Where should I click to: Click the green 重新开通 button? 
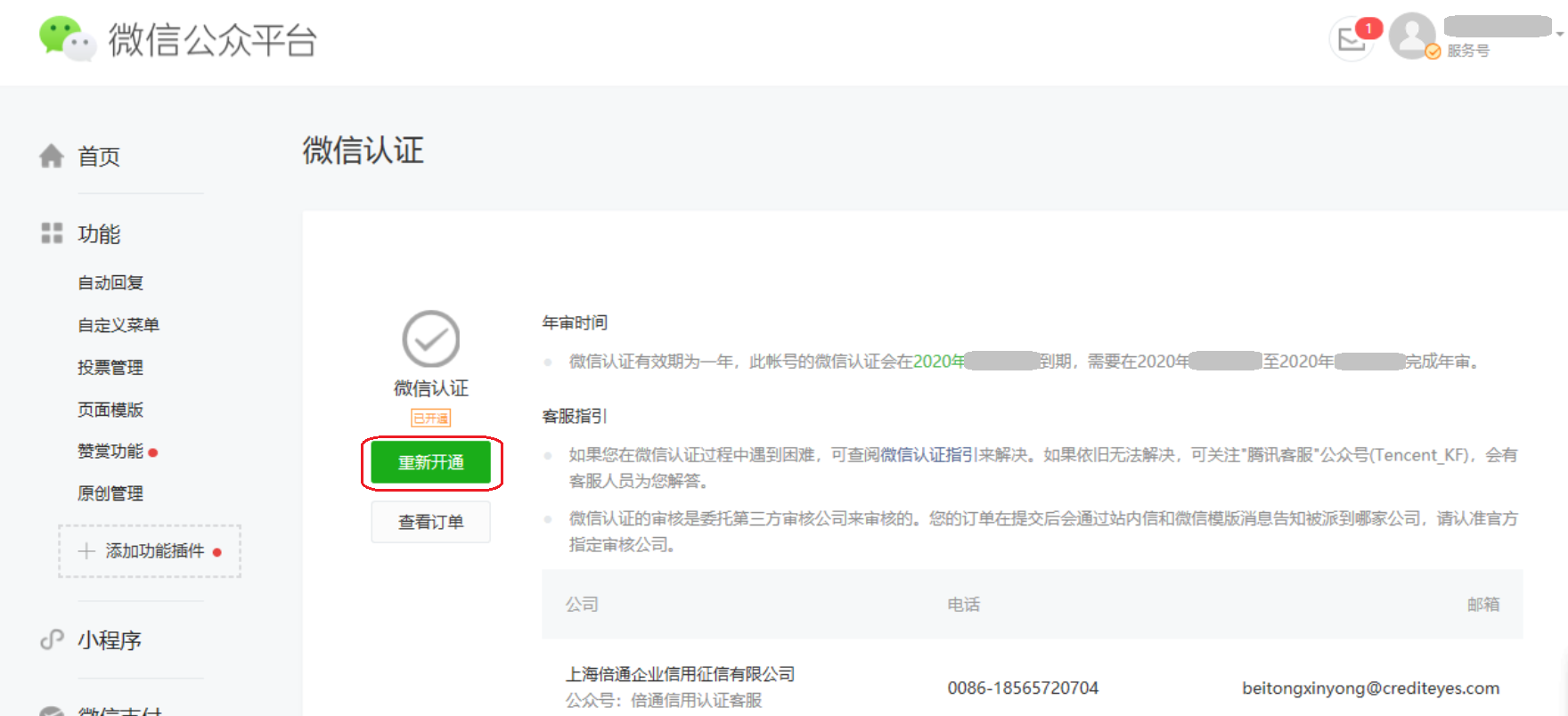pyautogui.click(x=431, y=463)
